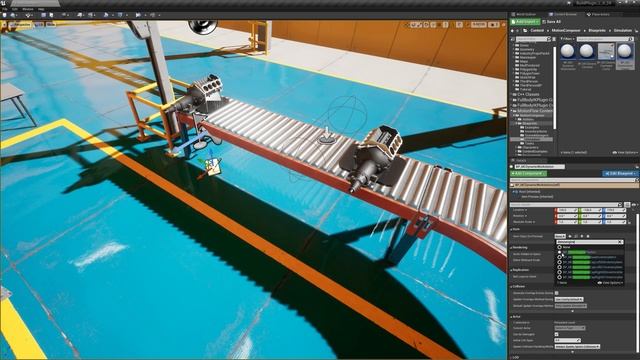The width and height of the screenshot is (640, 360).
Task: Click the Initial Life Span field
Action: [x=567, y=340]
